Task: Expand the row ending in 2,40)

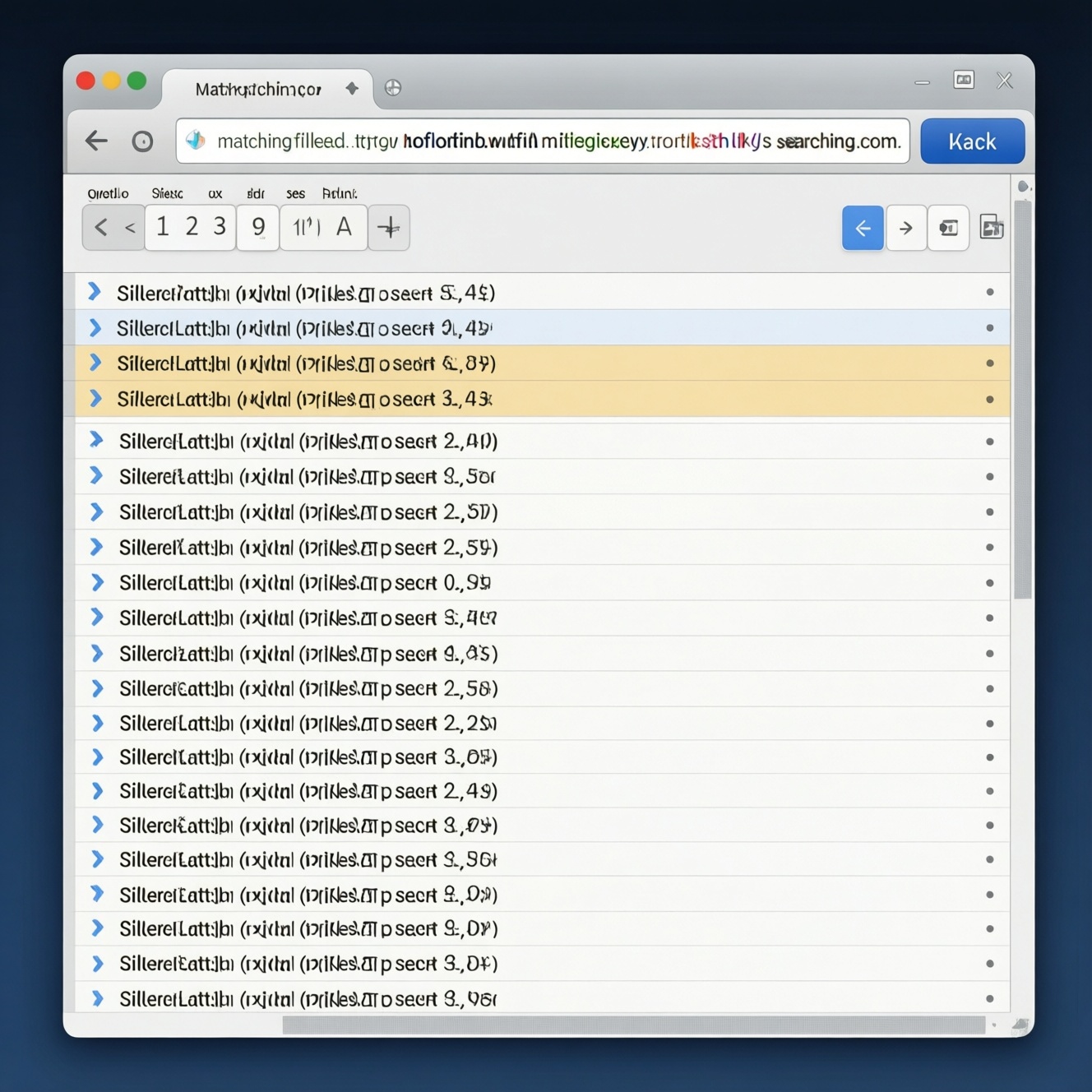Action: pos(97,440)
